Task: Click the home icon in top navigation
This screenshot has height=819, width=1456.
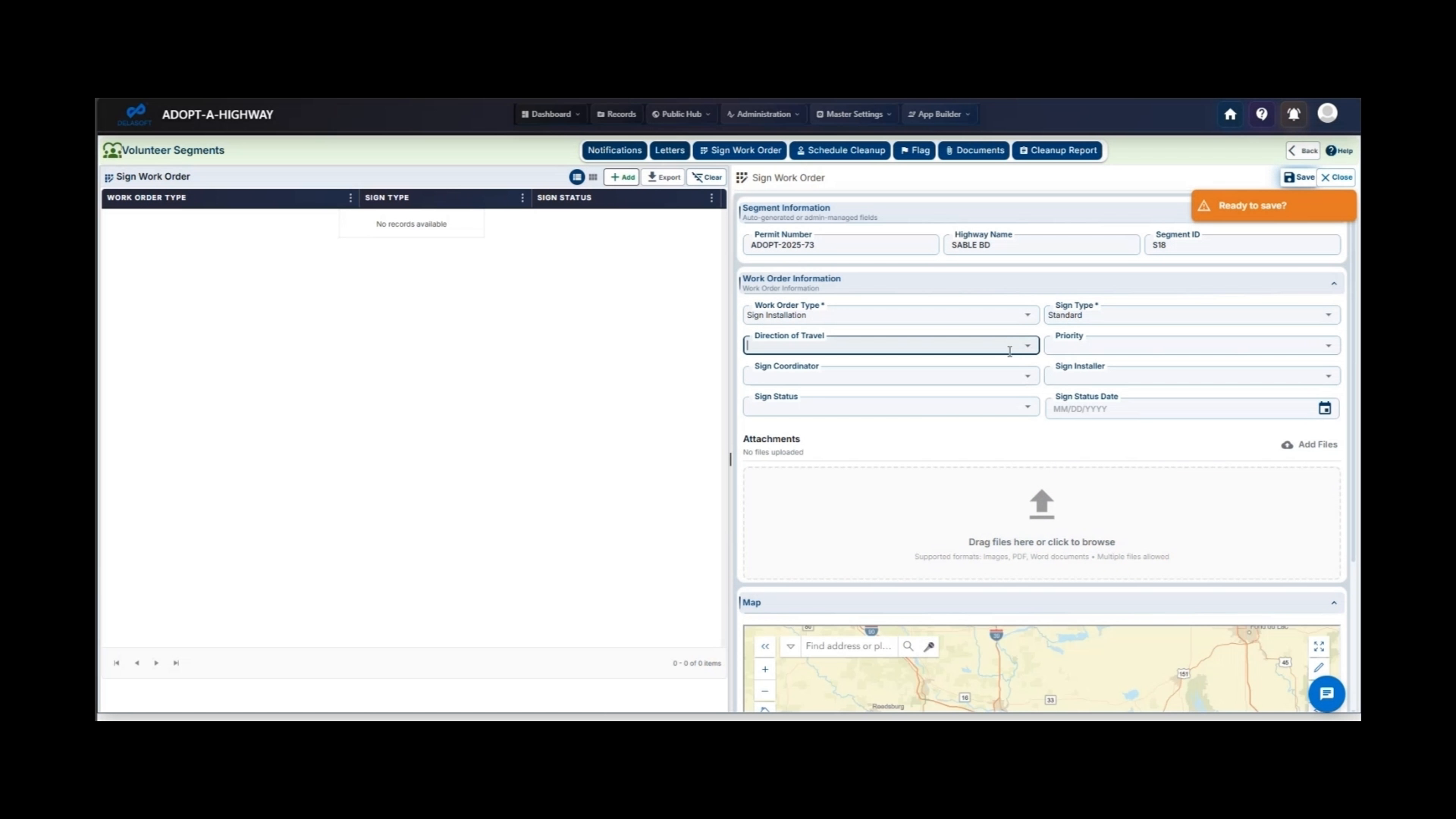Action: tap(1230, 114)
